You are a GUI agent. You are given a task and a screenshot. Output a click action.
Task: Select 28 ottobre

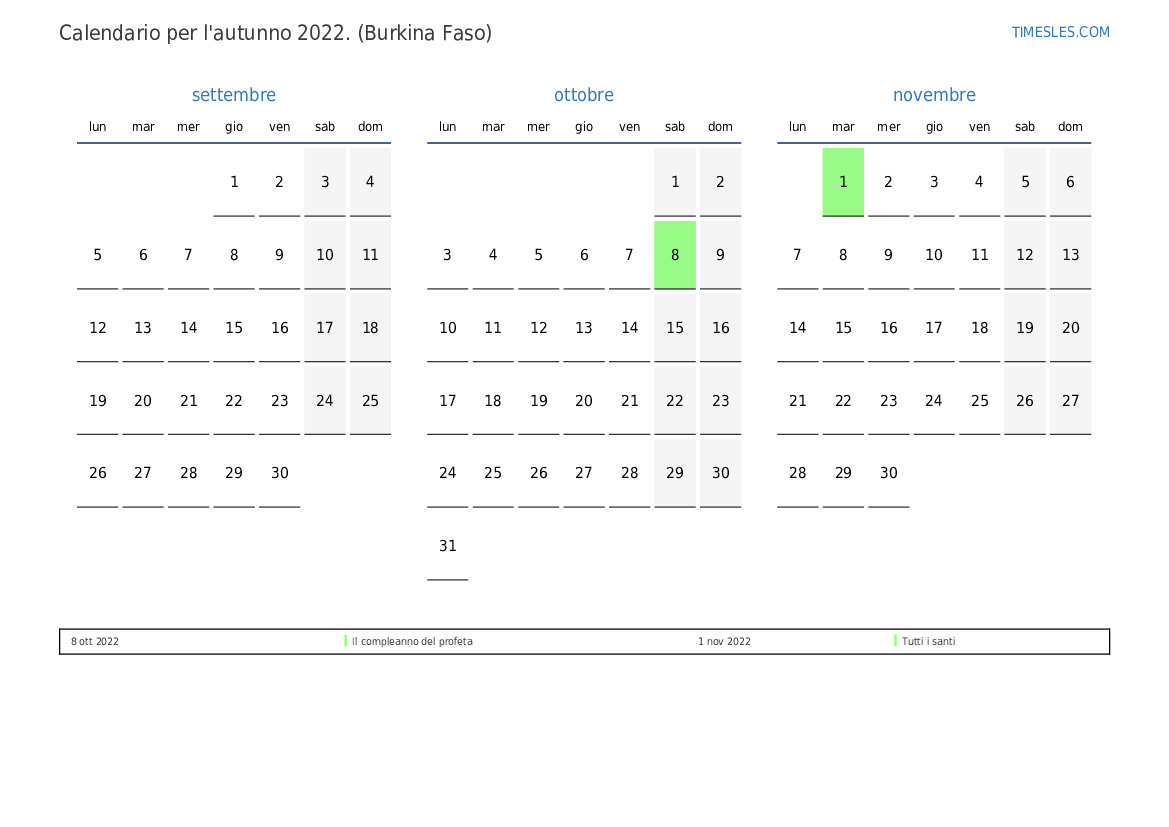(629, 474)
